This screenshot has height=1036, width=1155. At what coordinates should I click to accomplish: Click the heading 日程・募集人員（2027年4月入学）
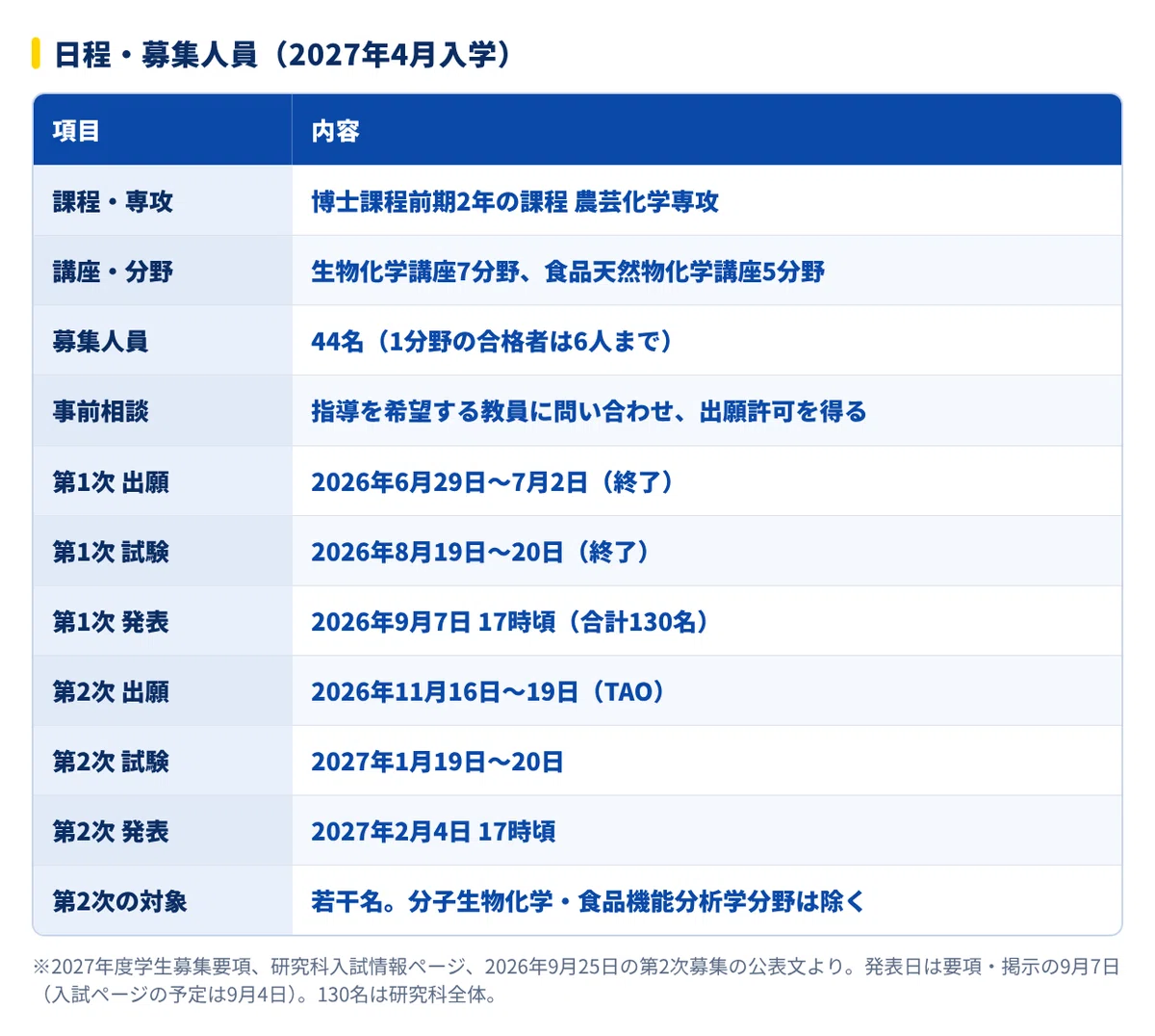[x=283, y=55]
